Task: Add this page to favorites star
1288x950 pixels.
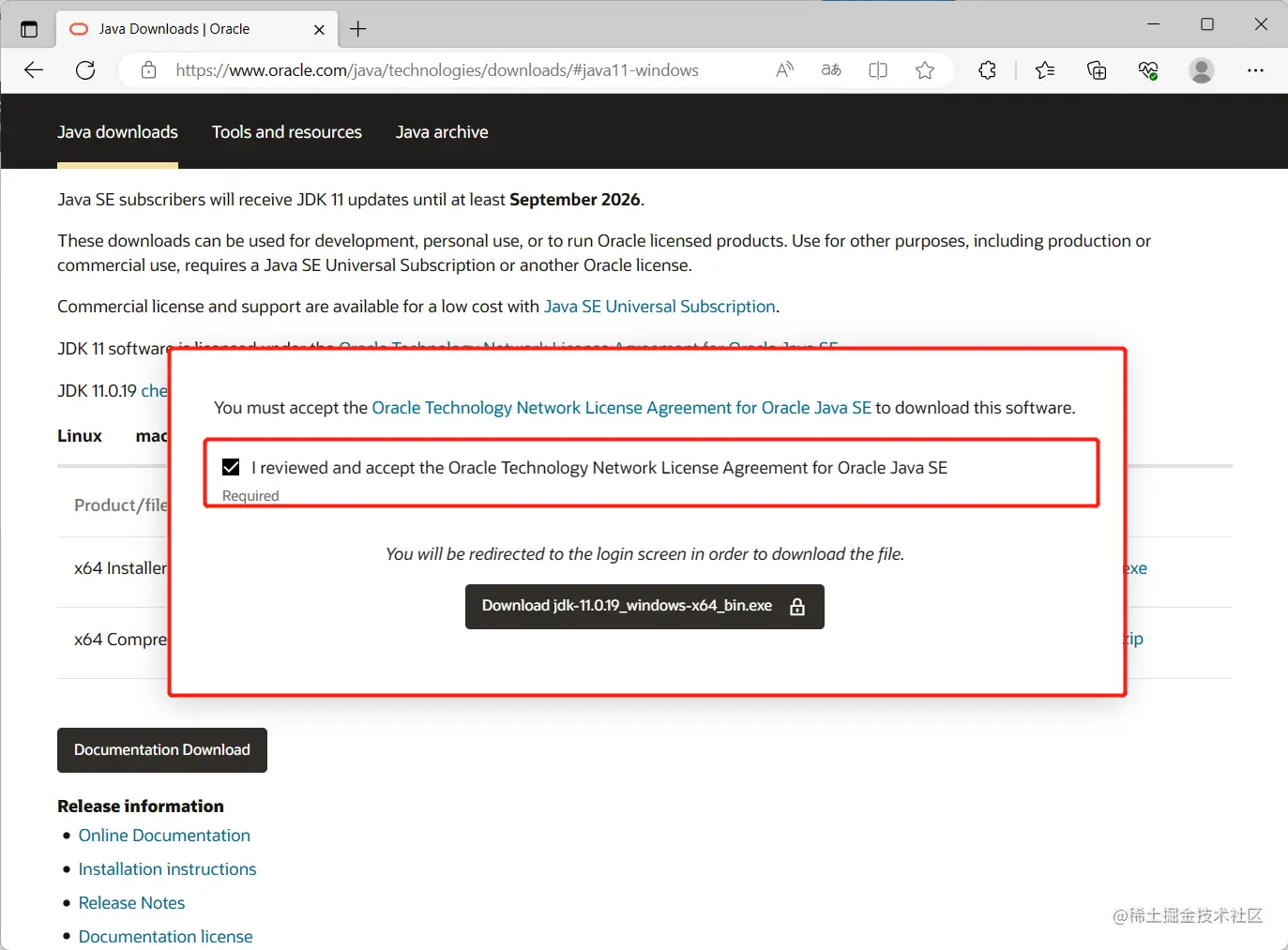Action: tap(925, 70)
